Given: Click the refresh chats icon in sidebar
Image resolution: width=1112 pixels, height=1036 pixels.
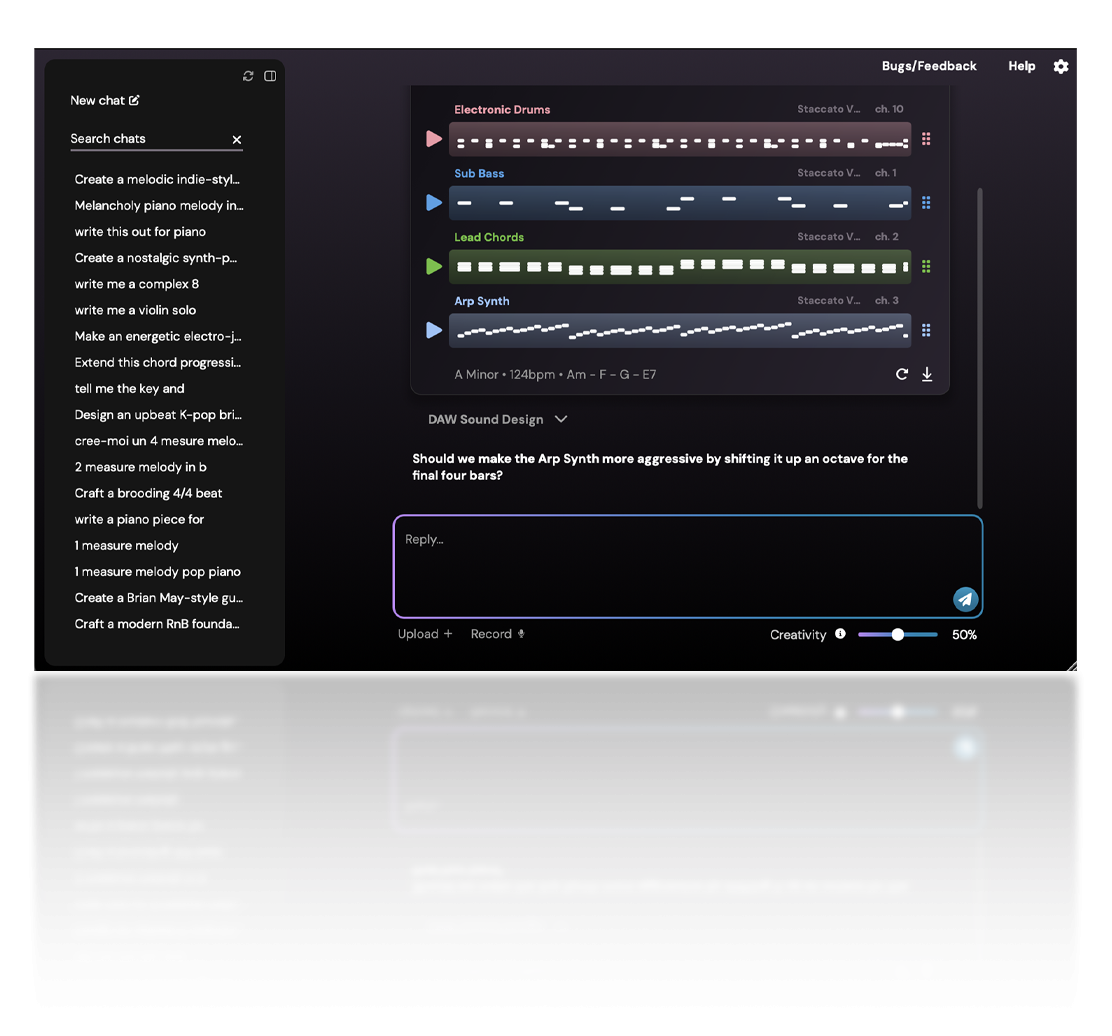Looking at the screenshot, I should (x=248, y=76).
